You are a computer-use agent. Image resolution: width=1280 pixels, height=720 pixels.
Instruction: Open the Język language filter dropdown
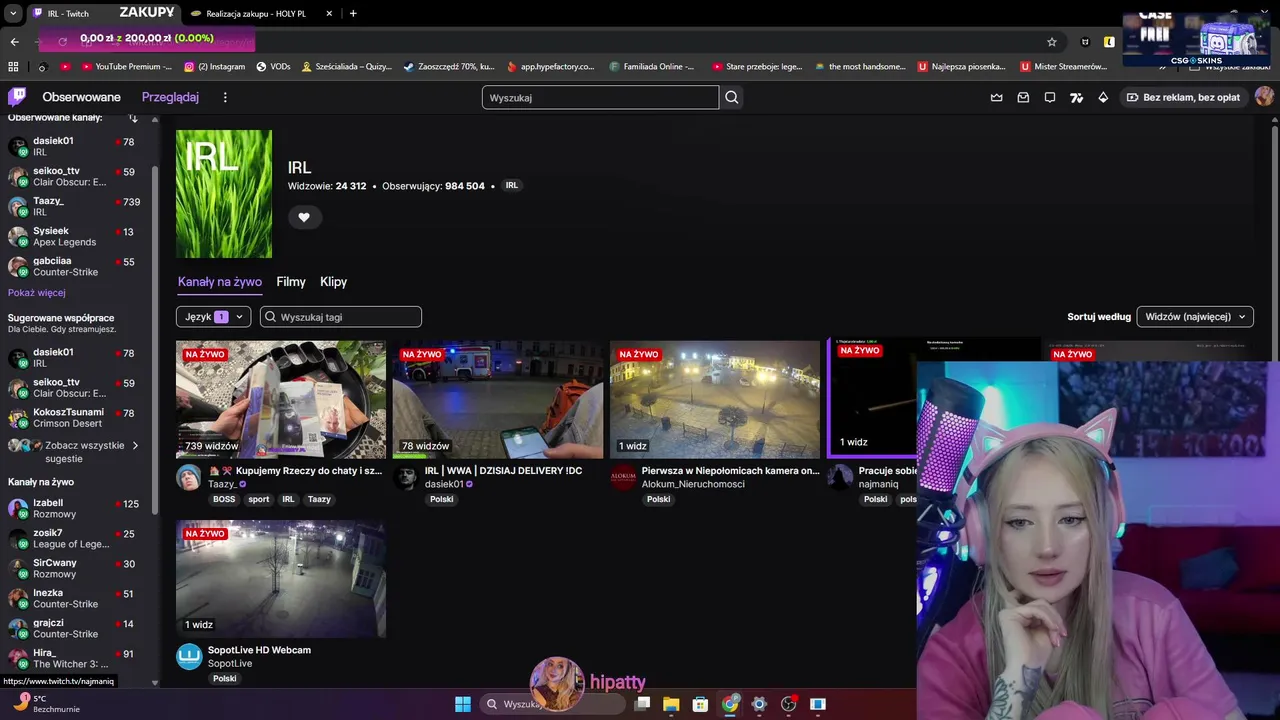(x=213, y=317)
